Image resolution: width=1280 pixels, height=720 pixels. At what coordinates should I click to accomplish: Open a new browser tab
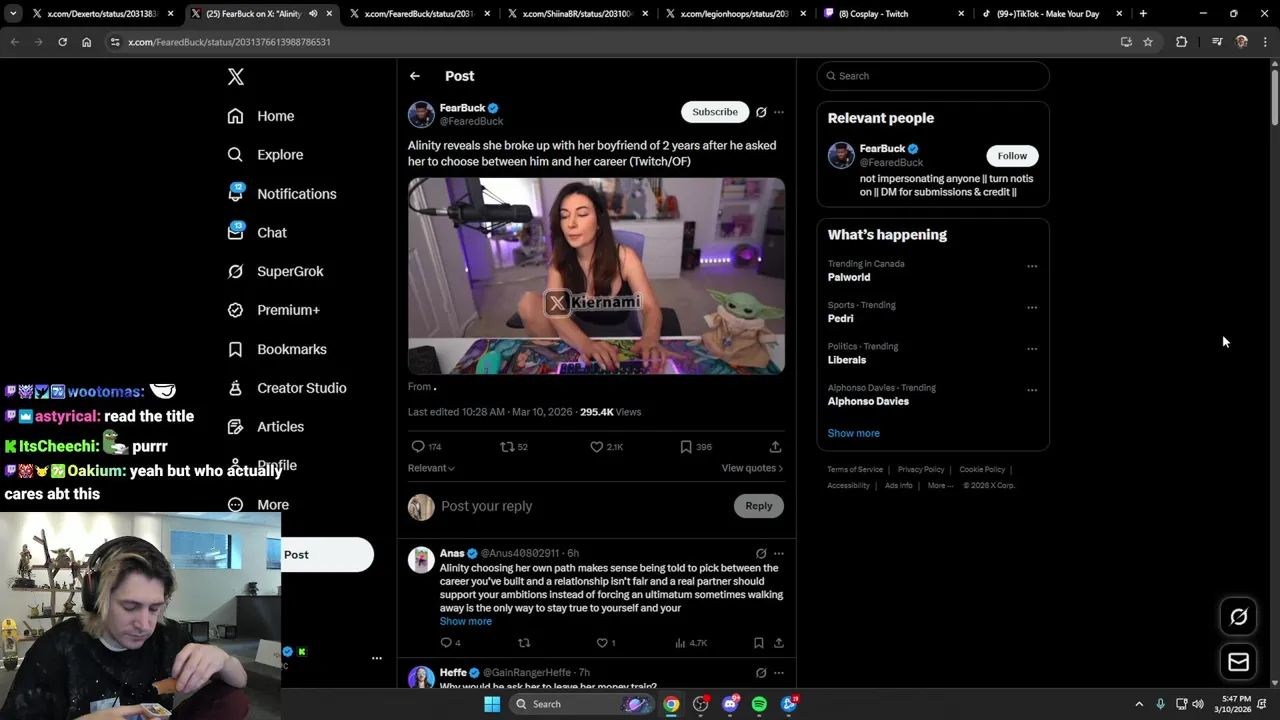click(1143, 14)
